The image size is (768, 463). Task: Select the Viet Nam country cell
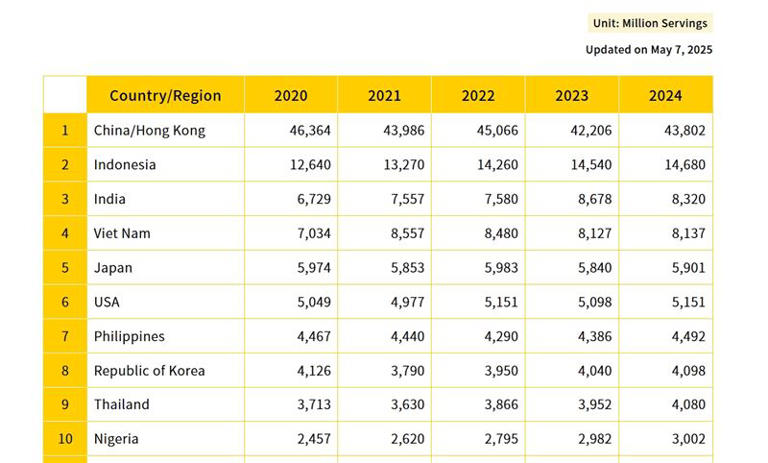122,233
